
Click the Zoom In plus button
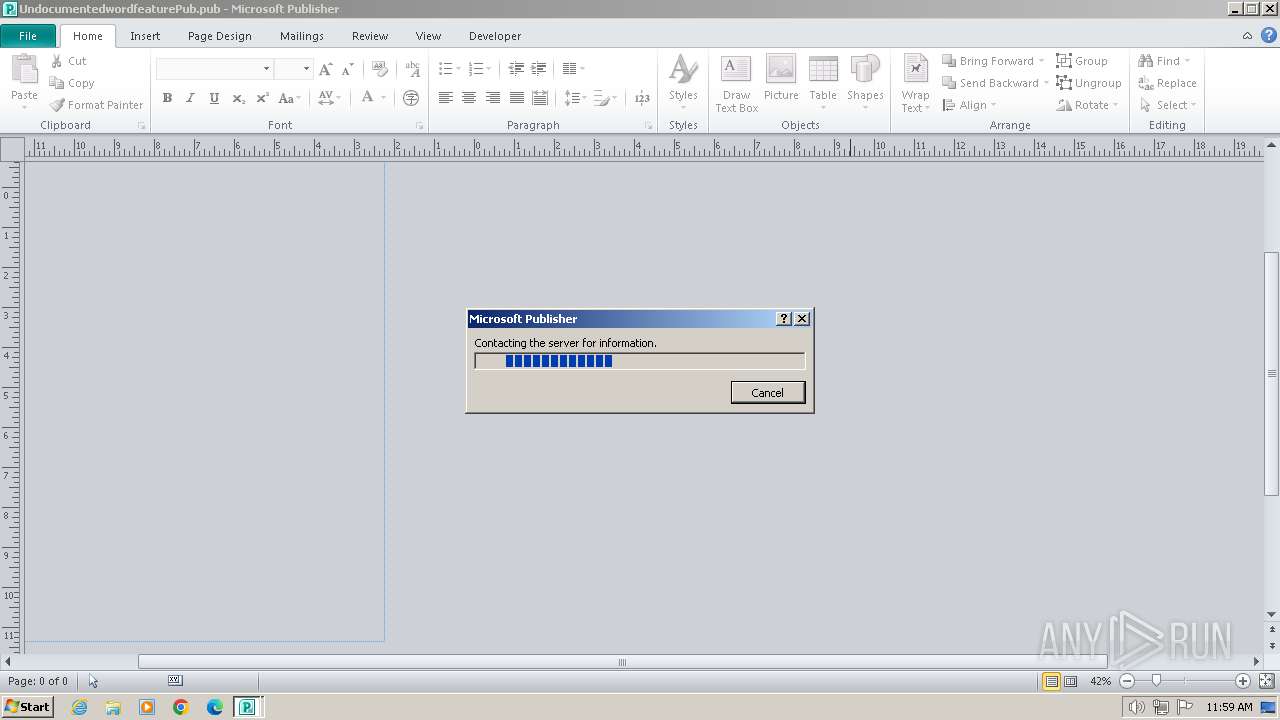click(x=1243, y=681)
